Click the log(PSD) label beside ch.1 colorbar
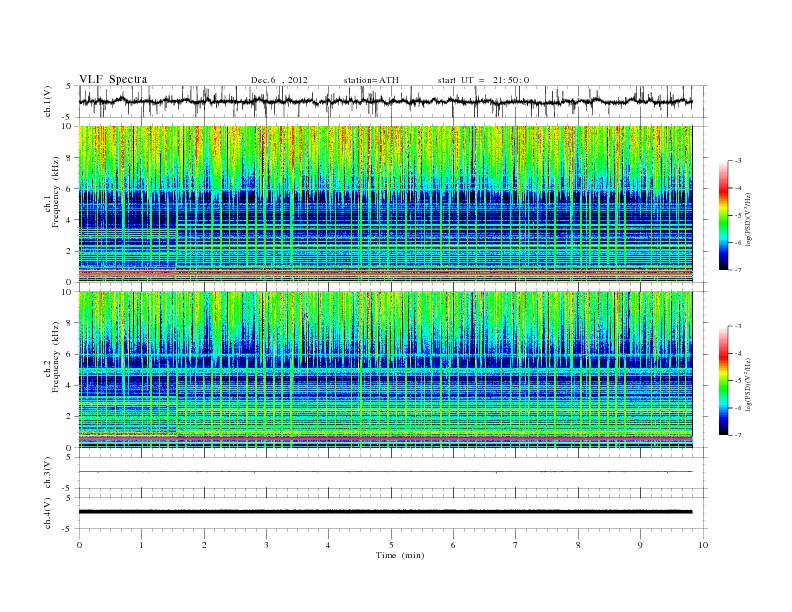 [749, 219]
